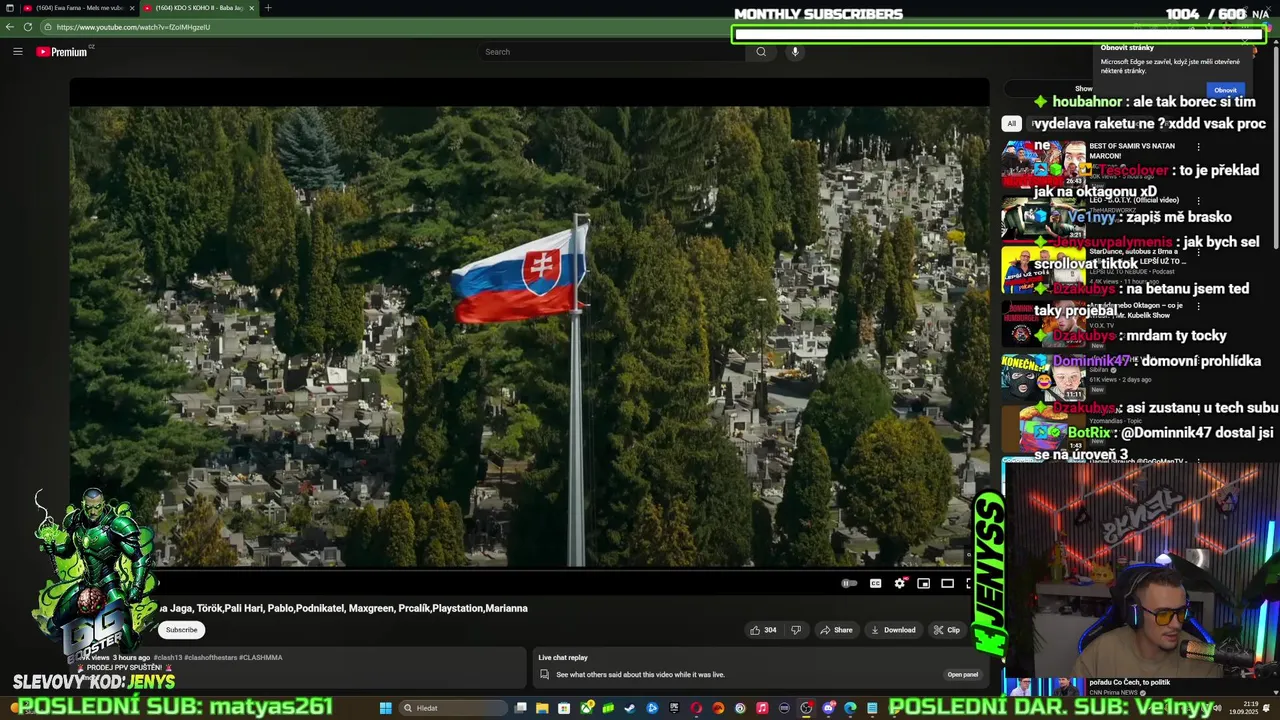Click the YouTube search magnifier button

coord(761,52)
